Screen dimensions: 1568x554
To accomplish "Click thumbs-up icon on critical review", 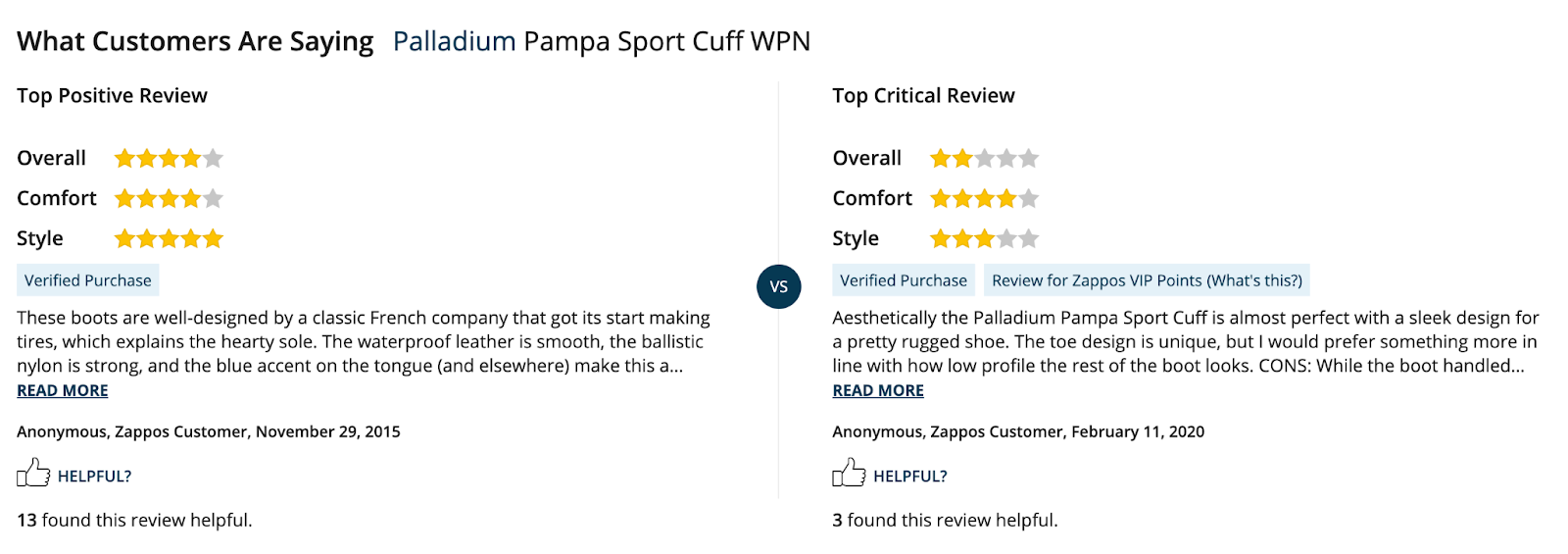I will [x=849, y=474].
